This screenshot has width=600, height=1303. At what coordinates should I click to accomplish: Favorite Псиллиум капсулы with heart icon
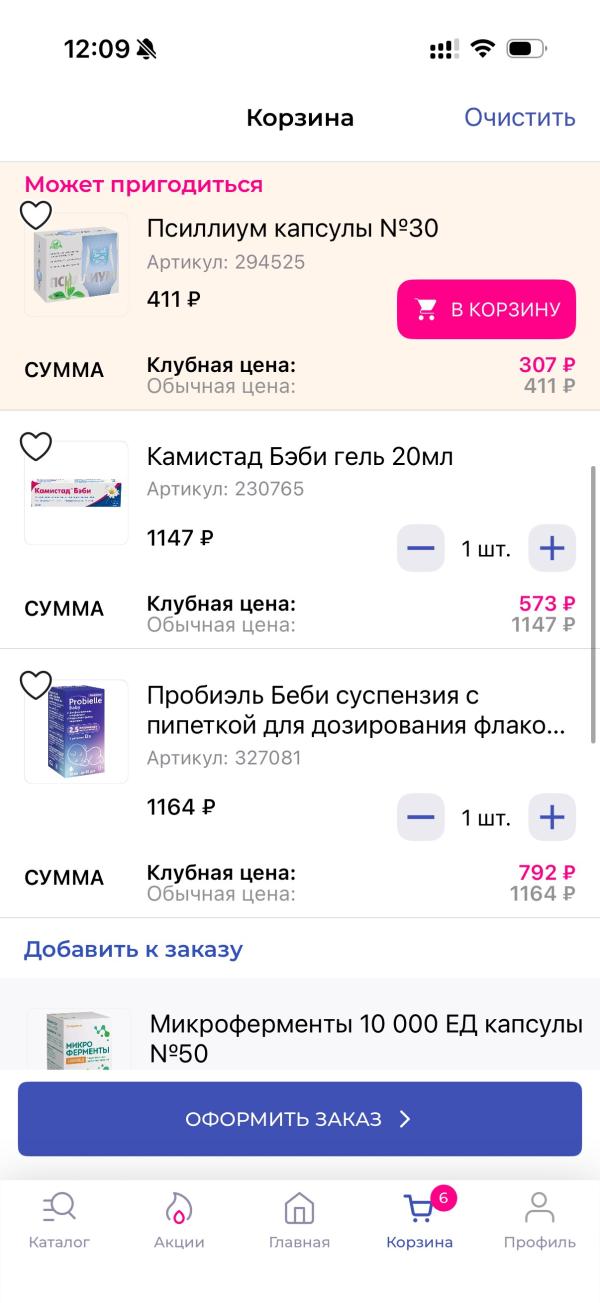pos(36,215)
